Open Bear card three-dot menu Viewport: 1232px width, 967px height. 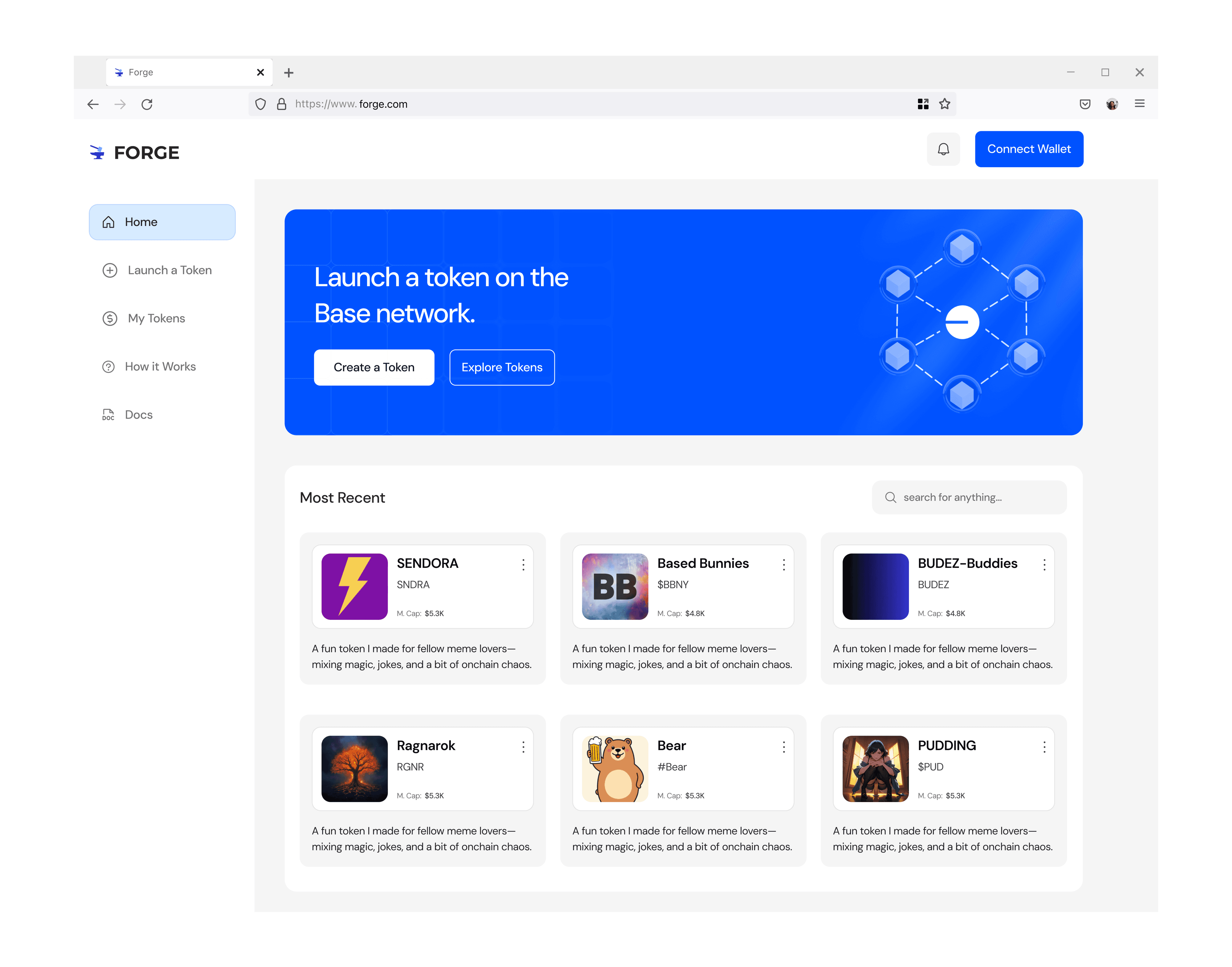click(783, 747)
